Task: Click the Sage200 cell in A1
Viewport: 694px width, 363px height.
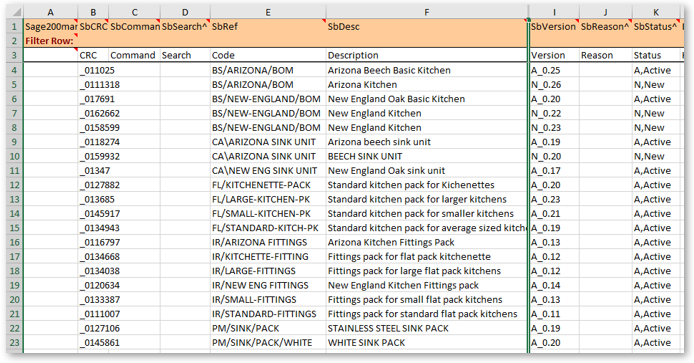Action: coord(50,27)
